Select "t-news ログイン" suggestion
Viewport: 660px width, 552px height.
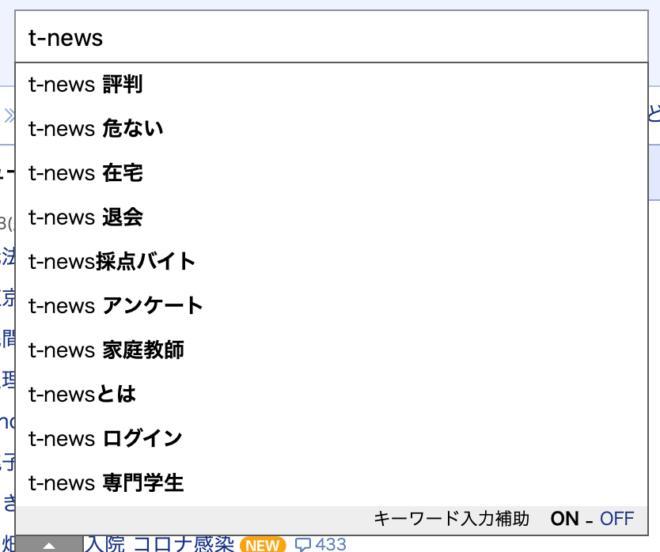click(x=105, y=438)
